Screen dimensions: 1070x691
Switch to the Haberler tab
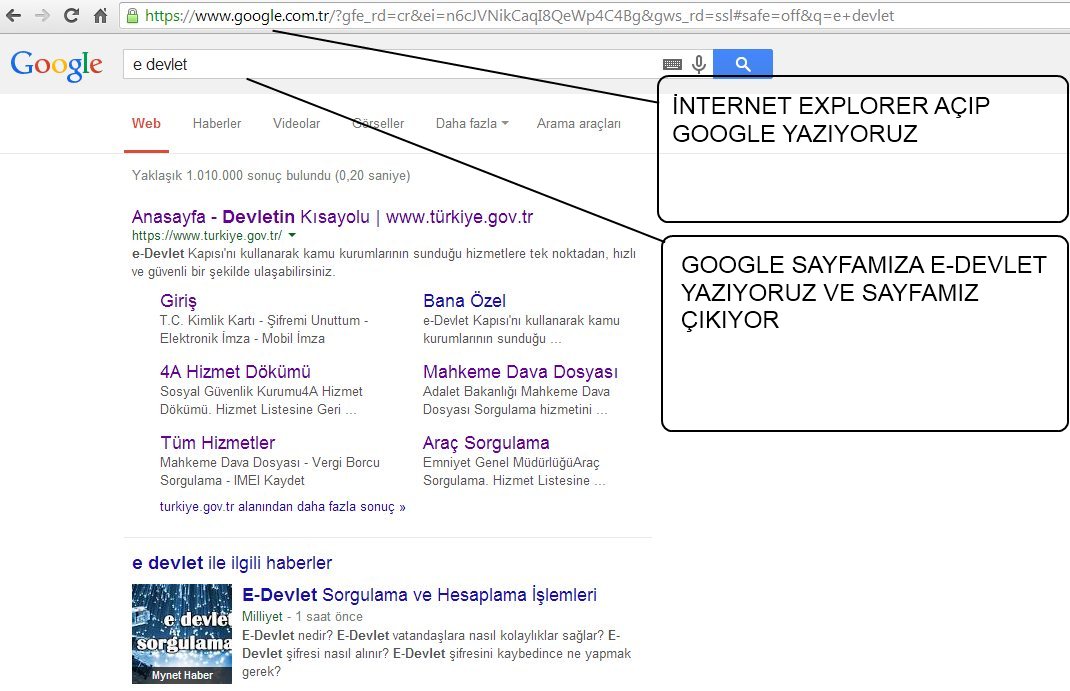(217, 124)
